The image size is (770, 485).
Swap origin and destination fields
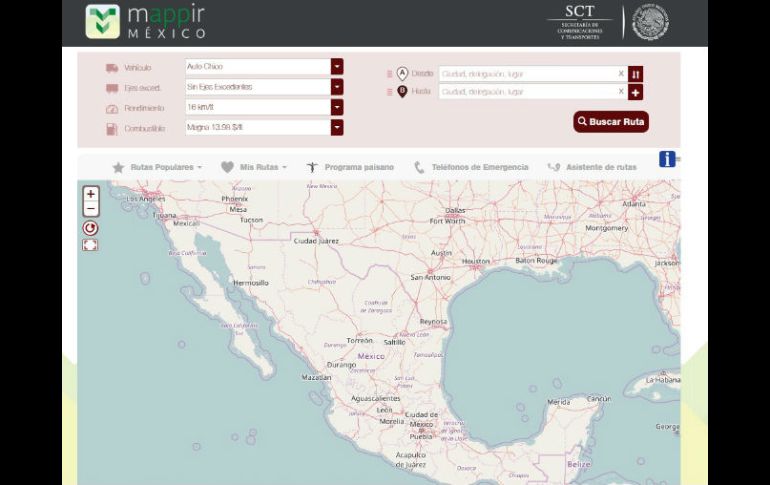point(636,74)
